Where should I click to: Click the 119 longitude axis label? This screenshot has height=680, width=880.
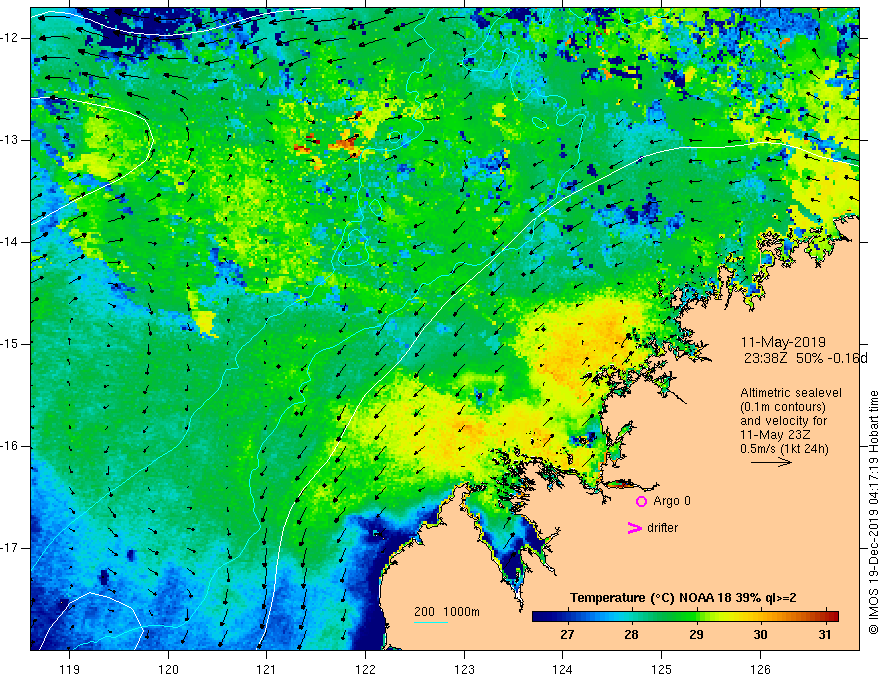(x=69, y=669)
